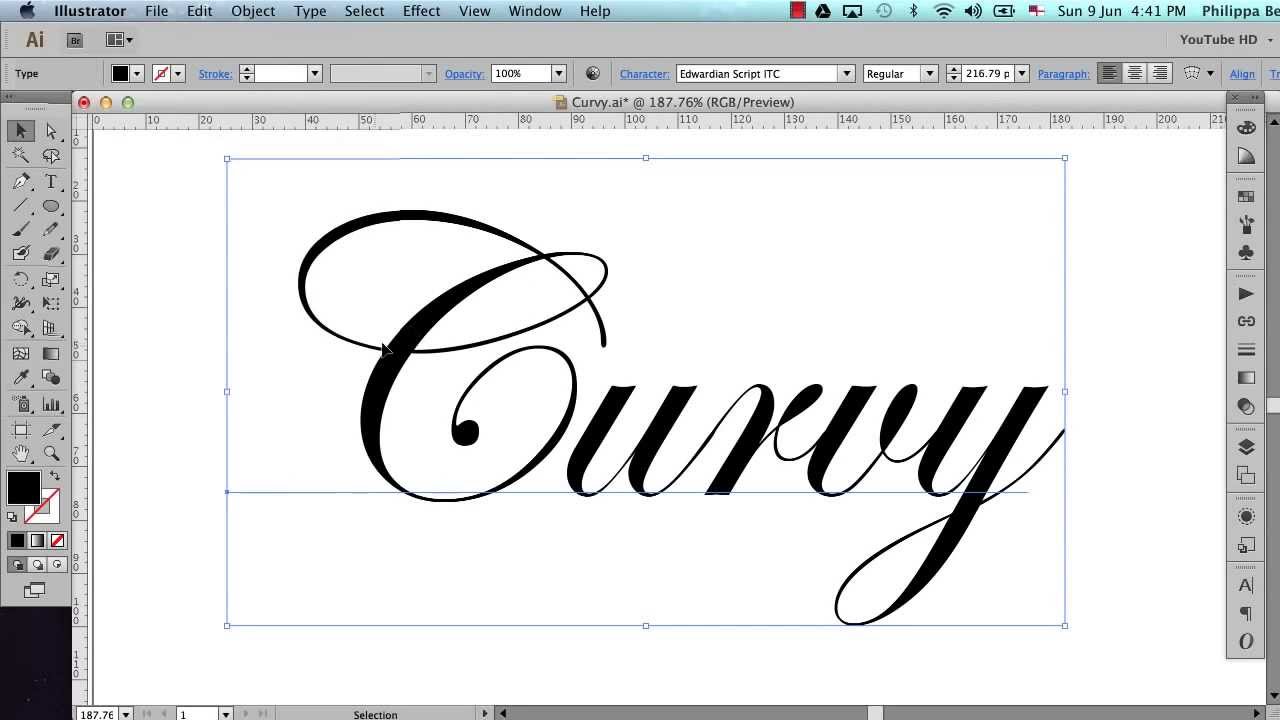Select the Ellipse shape tool
The image size is (1280, 720).
pos(51,206)
